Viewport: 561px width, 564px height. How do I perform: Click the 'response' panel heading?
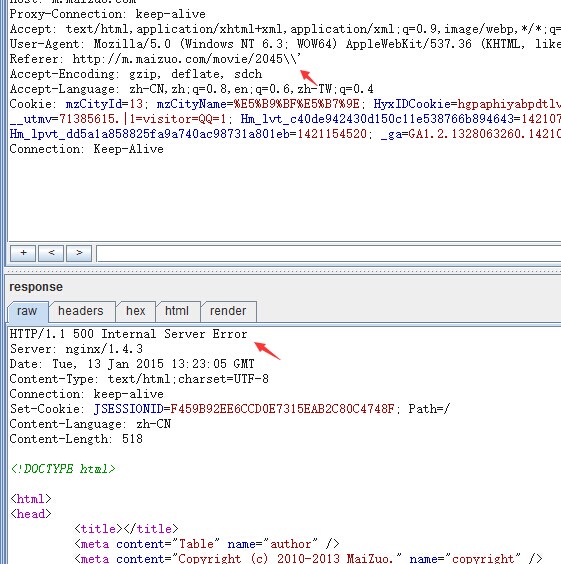(36, 287)
